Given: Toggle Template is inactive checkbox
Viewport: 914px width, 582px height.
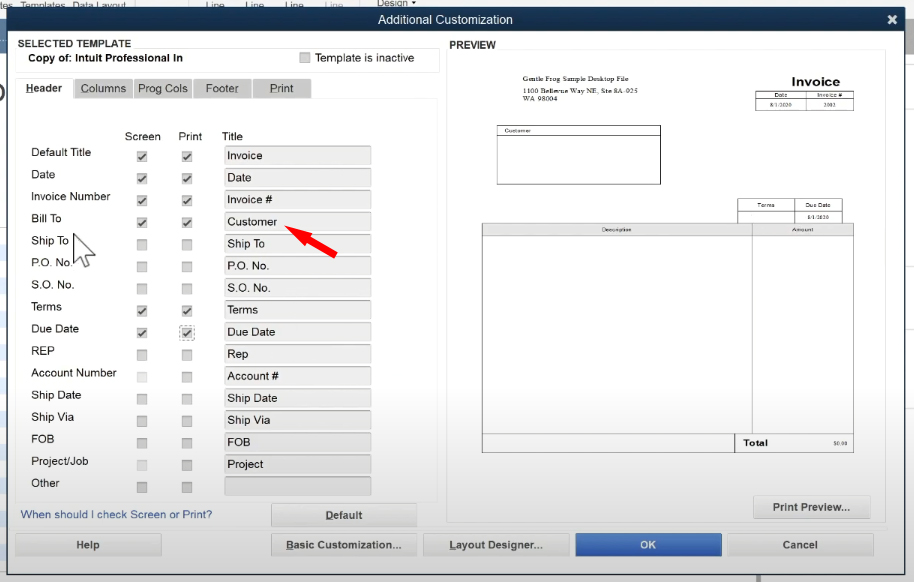Looking at the screenshot, I should point(305,58).
